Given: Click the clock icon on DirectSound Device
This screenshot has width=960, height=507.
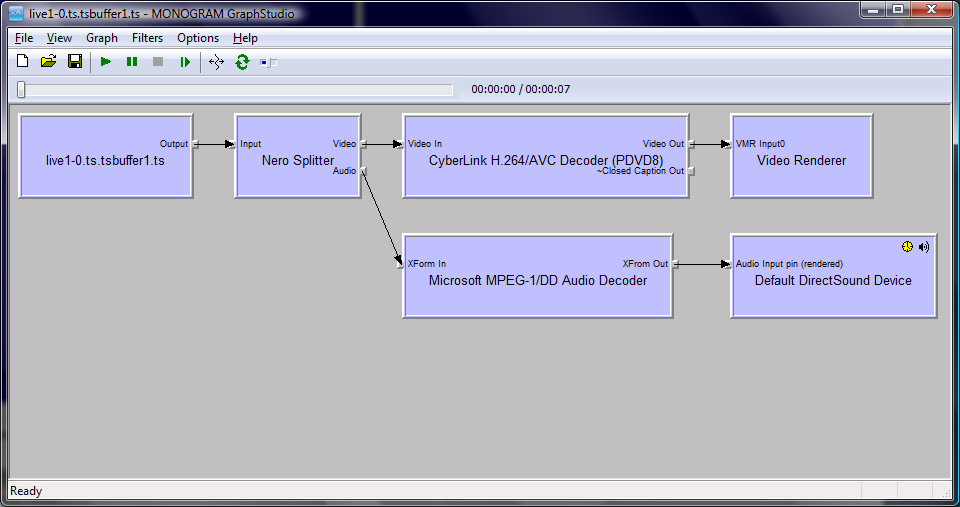Looking at the screenshot, I should [907, 246].
